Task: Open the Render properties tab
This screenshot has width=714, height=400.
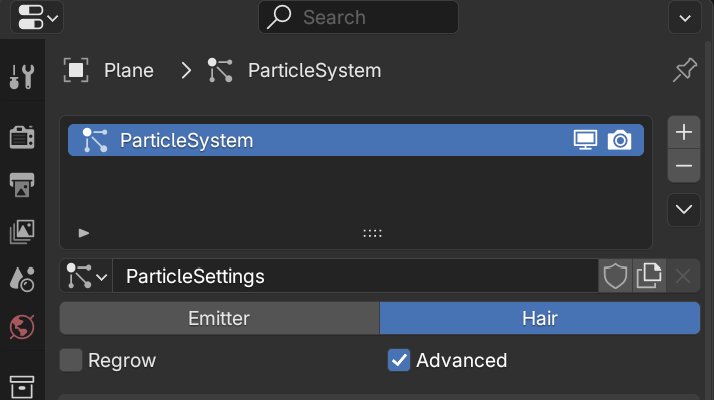Action: pos(22,137)
